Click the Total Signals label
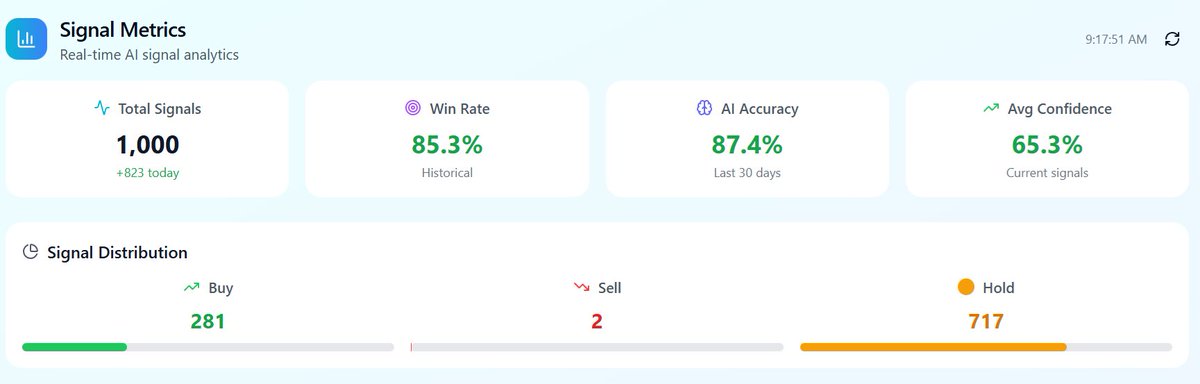Image resolution: width=1200 pixels, height=384 pixels. coord(159,109)
